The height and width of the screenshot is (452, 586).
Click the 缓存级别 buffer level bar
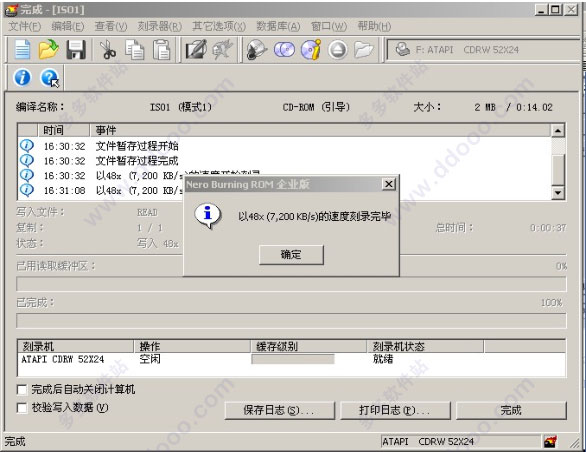pos(293,359)
